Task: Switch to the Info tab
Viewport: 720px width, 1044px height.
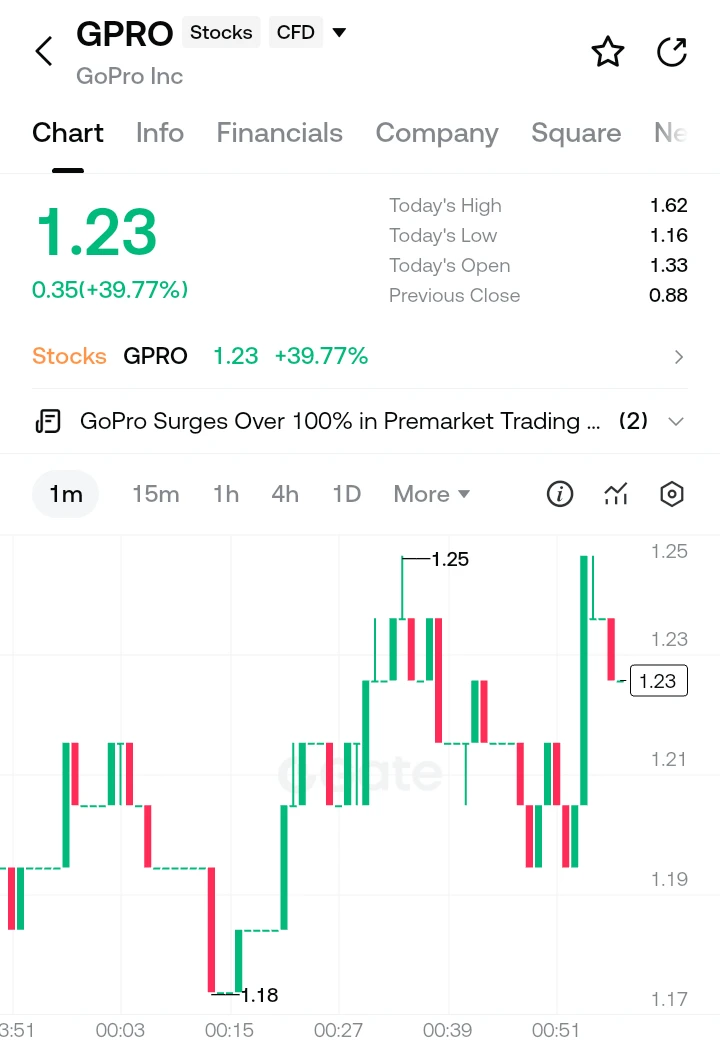Action: click(x=160, y=133)
